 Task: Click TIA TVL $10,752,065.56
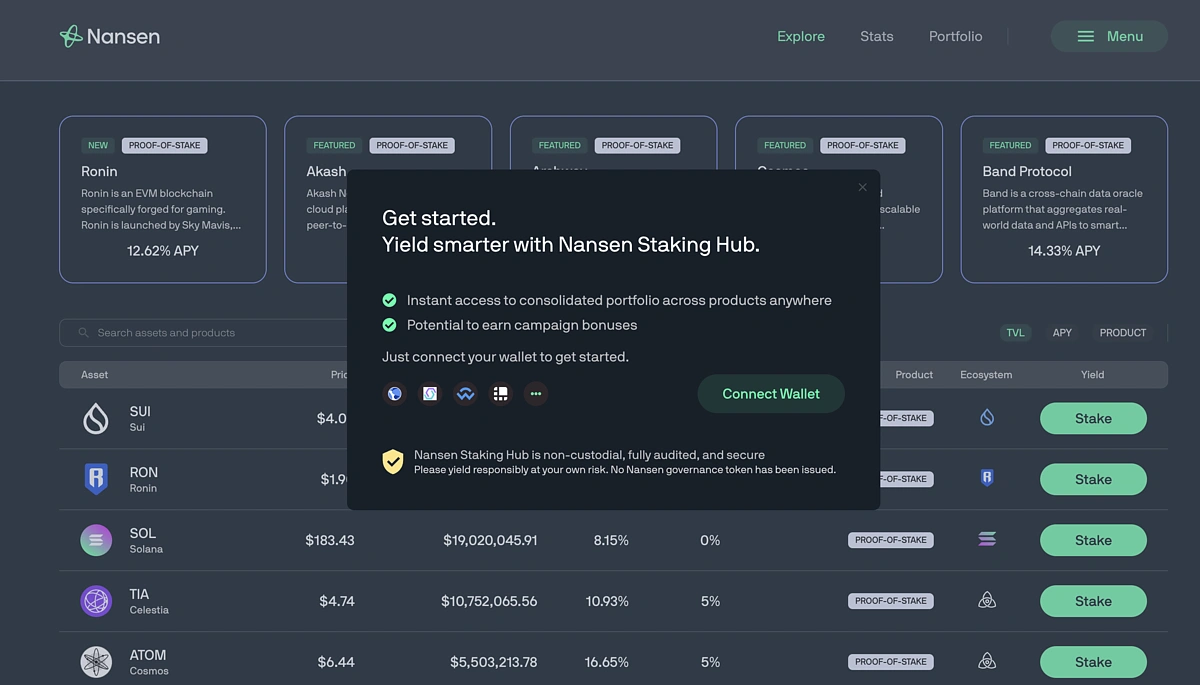(x=489, y=601)
